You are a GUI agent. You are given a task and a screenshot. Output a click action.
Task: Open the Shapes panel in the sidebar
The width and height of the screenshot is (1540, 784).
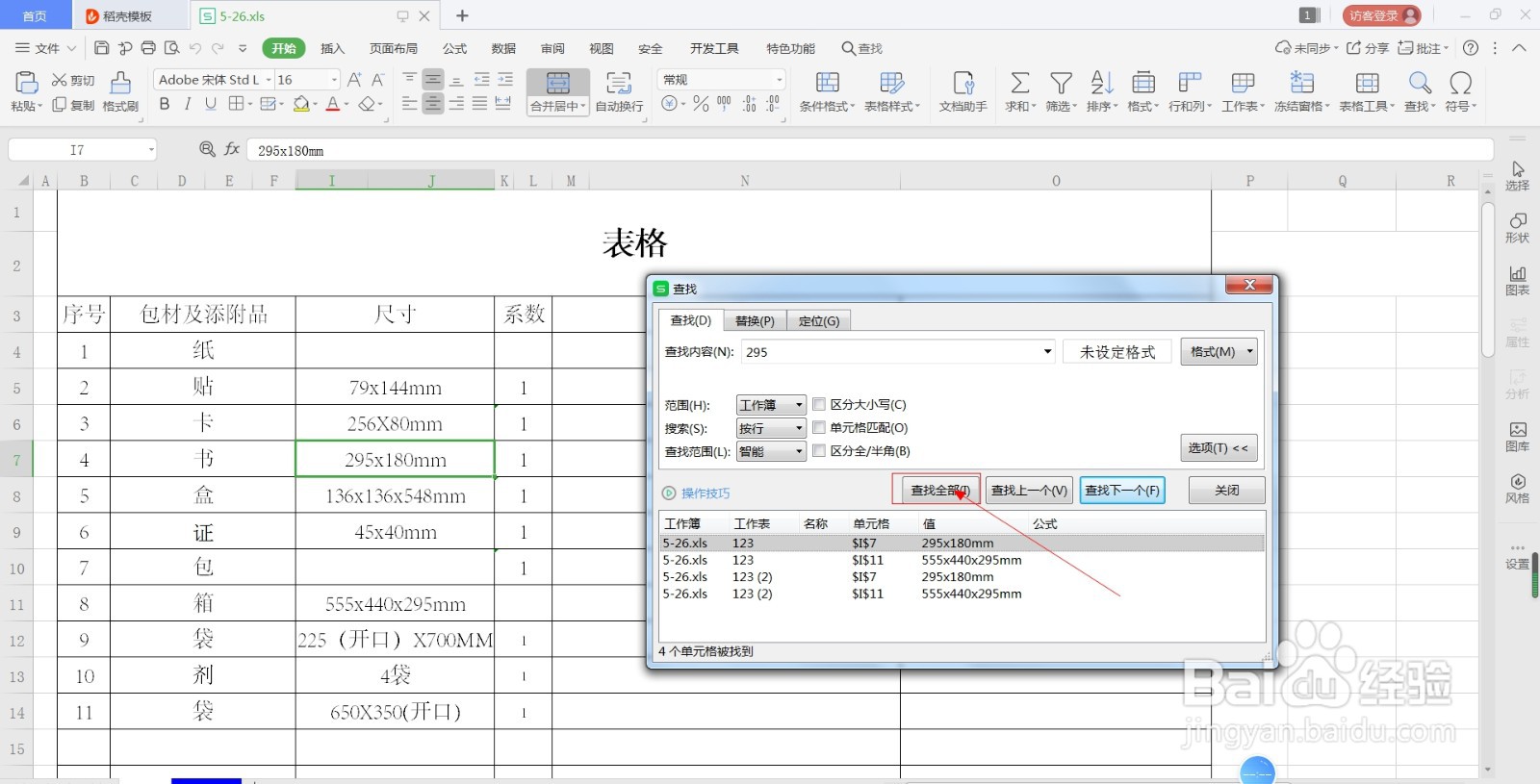pyautogui.click(x=1518, y=227)
